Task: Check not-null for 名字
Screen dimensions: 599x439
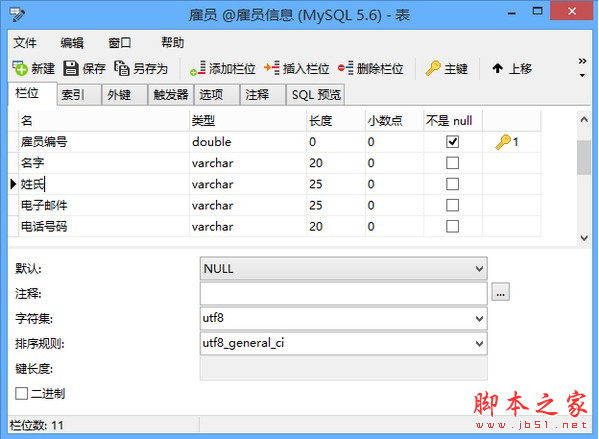Action: 452,163
